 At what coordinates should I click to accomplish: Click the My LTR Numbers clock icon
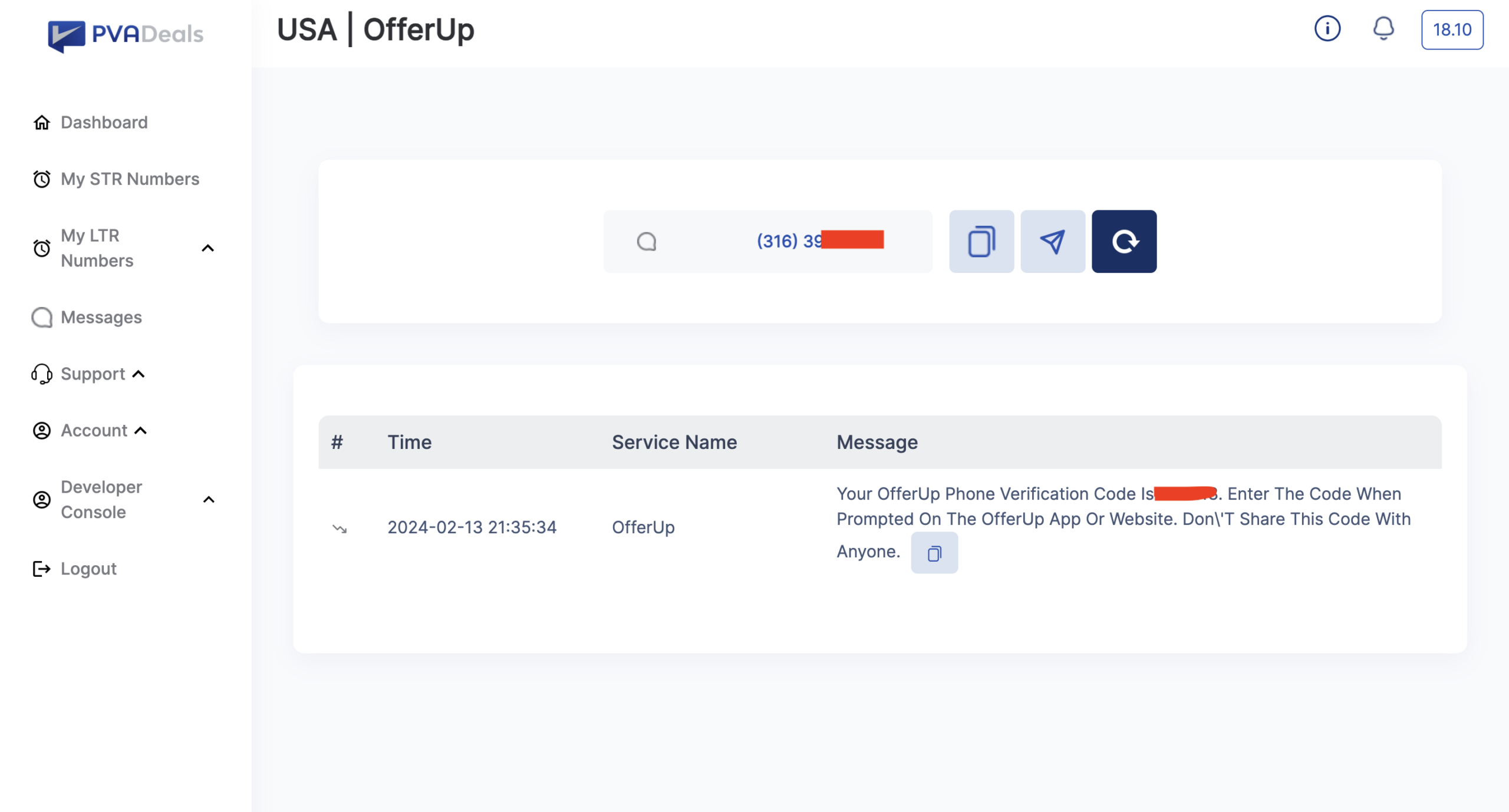42,248
